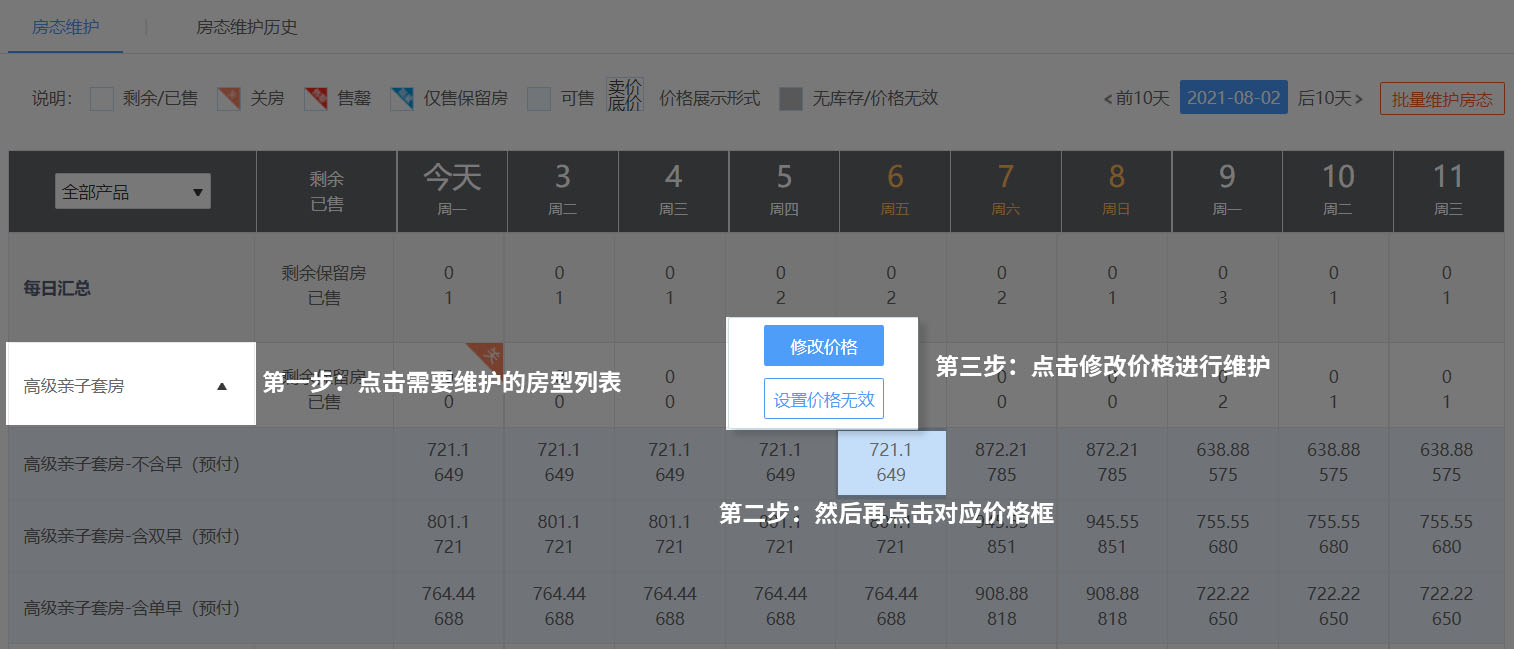This screenshot has width=1514, height=649.
Task: Click the 剩余/已售 legend box
Action: click(x=102, y=98)
